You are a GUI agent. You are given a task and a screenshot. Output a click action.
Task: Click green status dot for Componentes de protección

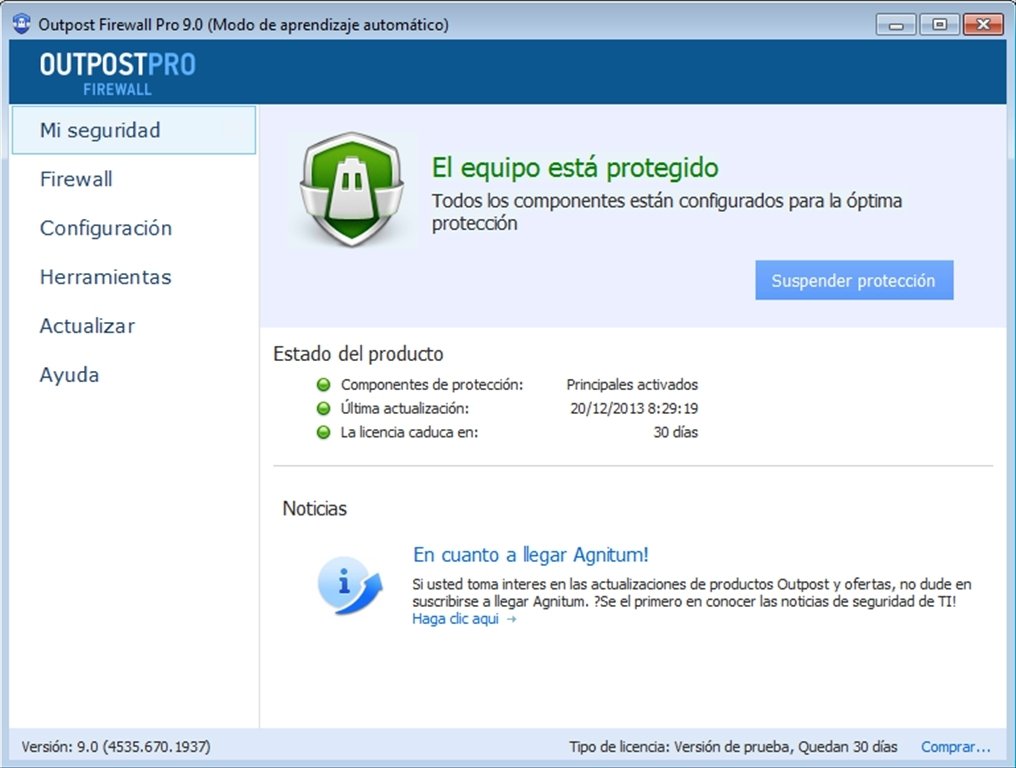323,385
